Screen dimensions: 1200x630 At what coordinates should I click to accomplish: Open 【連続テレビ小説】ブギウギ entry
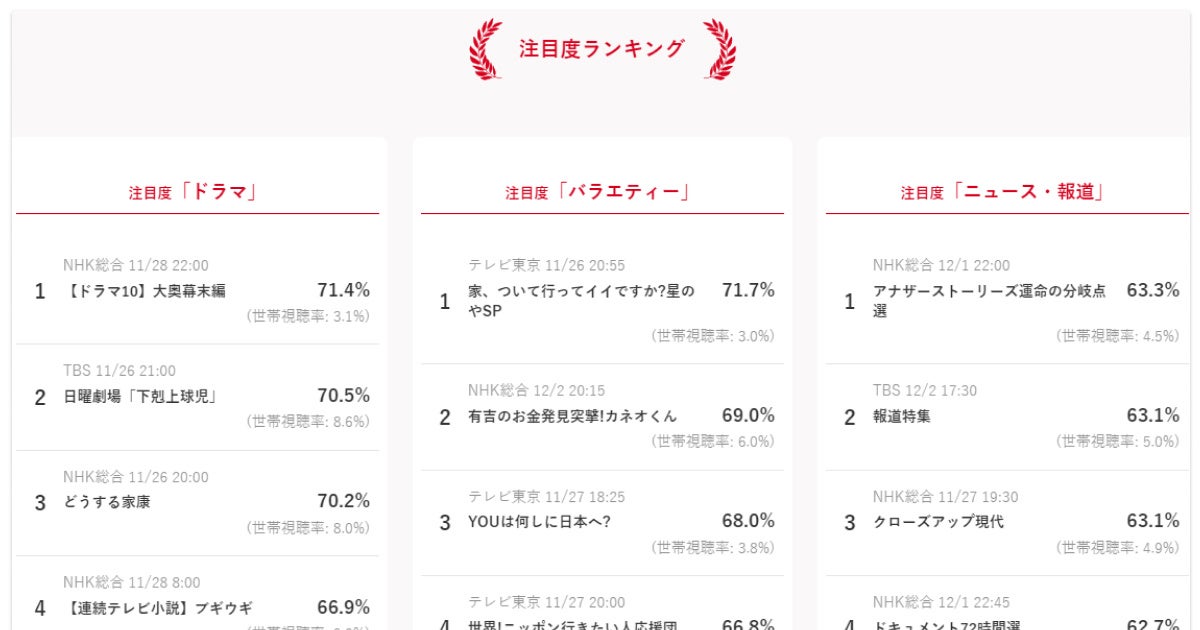pos(158,608)
